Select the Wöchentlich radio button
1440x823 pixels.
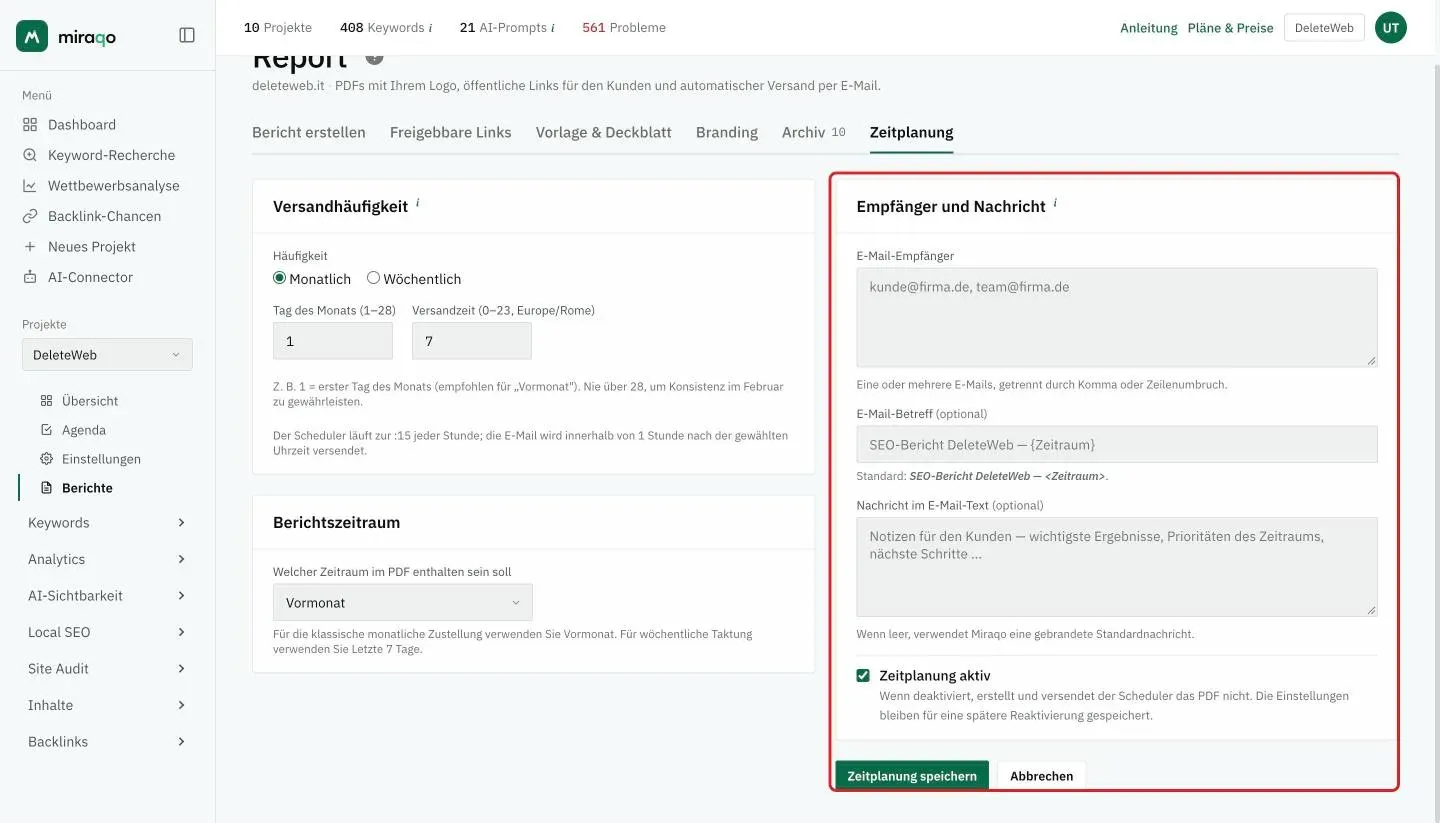click(373, 278)
